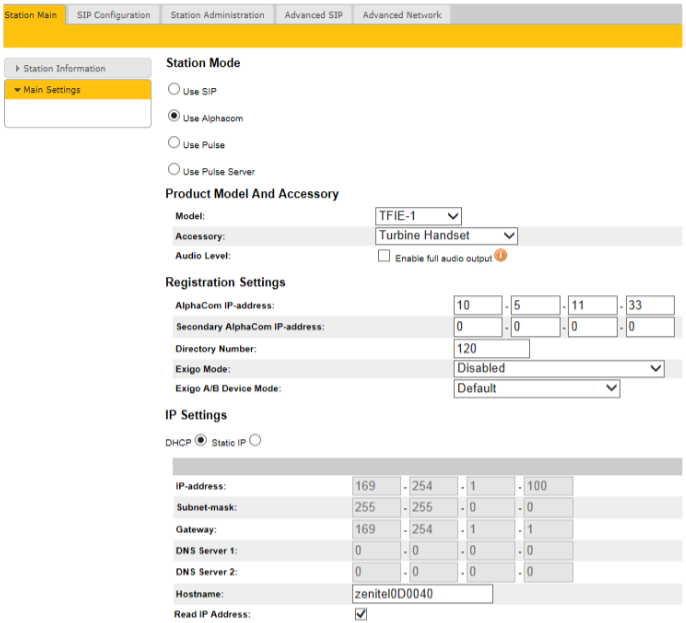The height and width of the screenshot is (623, 686).
Task: Expand the Exigo Mode dropdown
Action: click(x=558, y=368)
